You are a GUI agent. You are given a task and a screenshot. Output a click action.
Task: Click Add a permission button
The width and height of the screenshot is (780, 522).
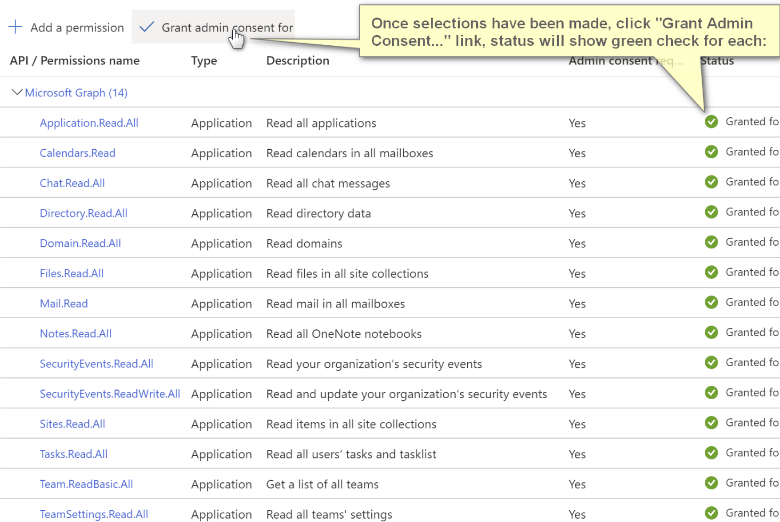66,27
